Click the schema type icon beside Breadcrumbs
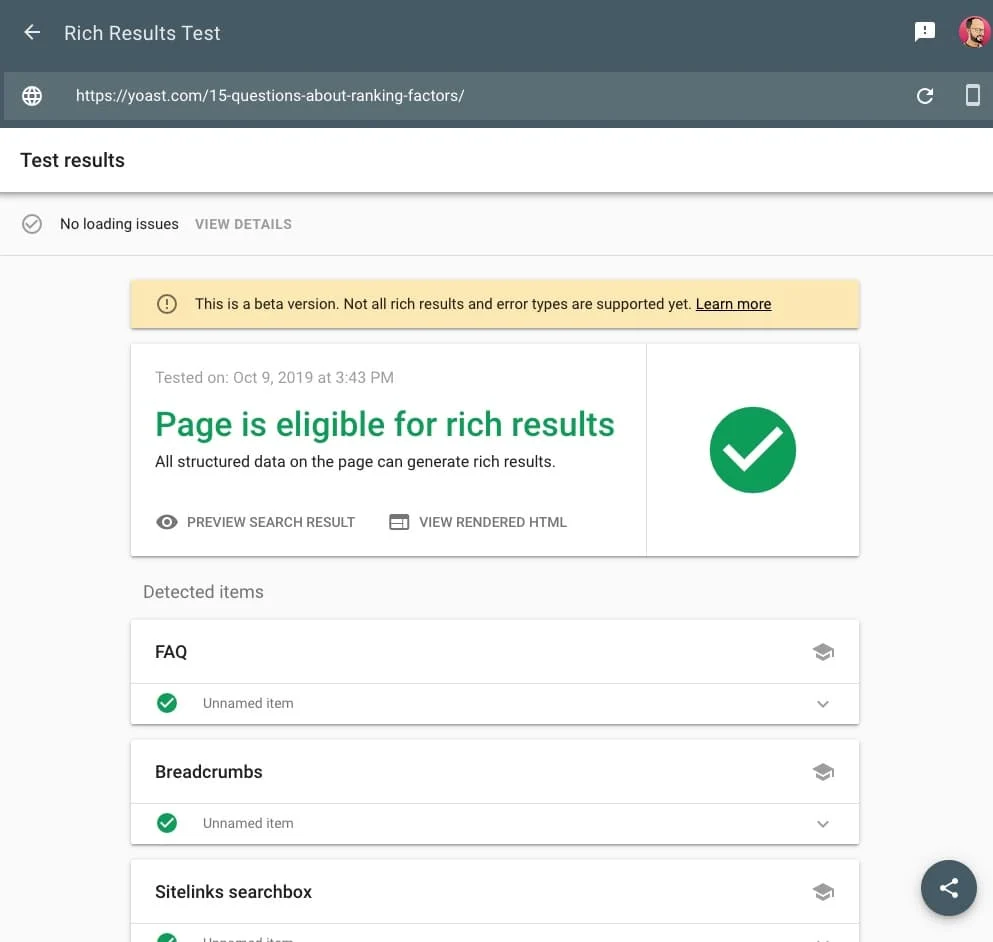The width and height of the screenshot is (993, 942). pyautogui.click(x=823, y=771)
